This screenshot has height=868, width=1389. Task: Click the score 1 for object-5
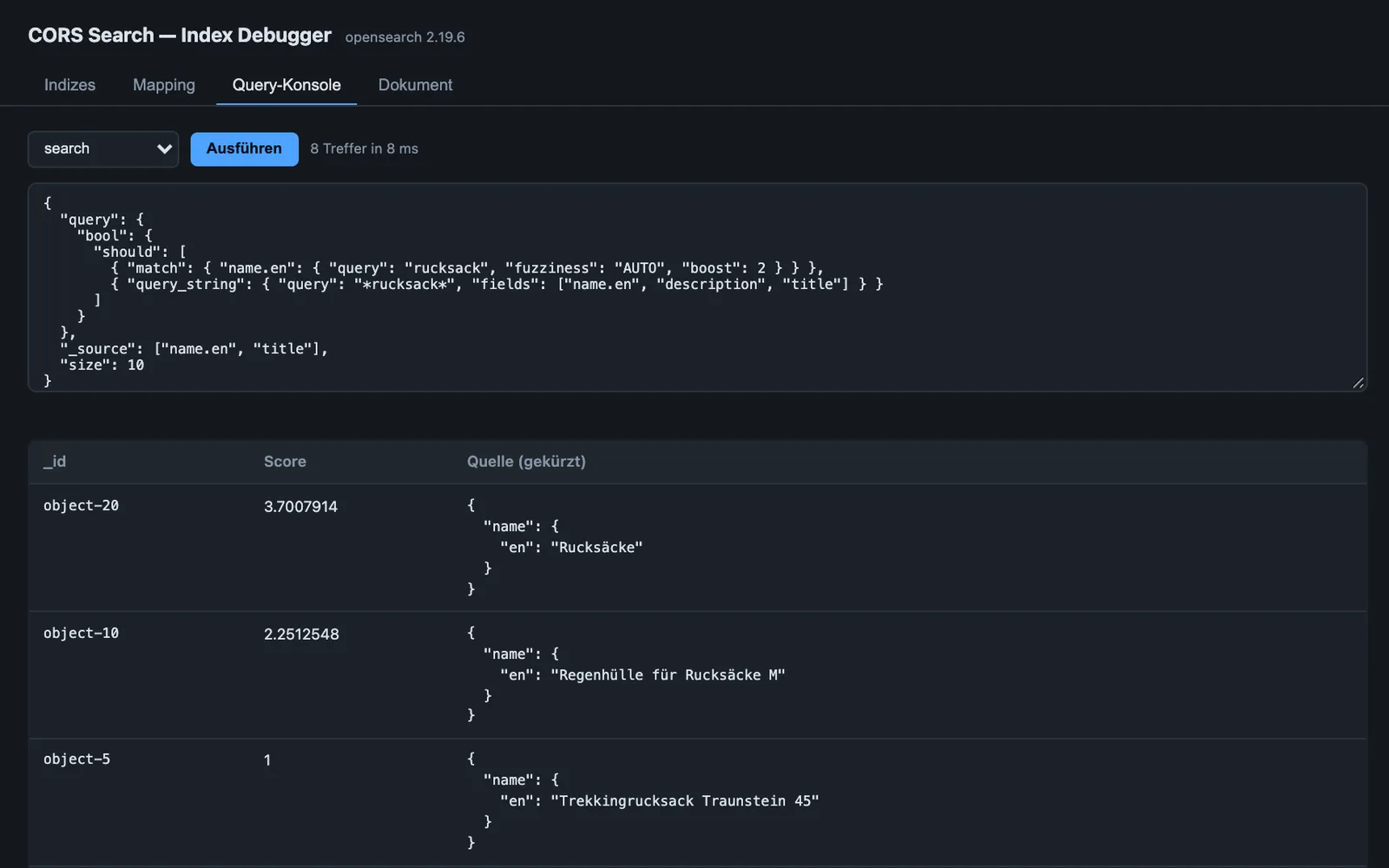pos(267,759)
